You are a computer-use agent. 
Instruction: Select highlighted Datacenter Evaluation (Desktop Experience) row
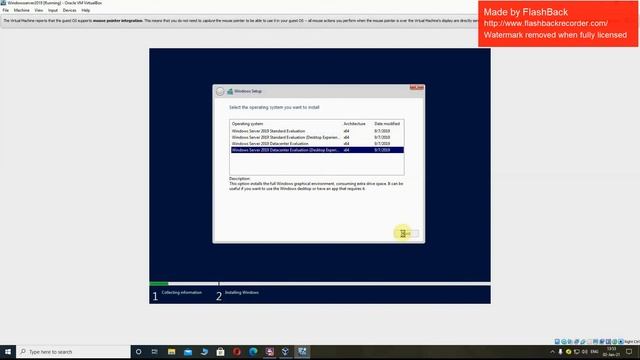click(x=317, y=150)
